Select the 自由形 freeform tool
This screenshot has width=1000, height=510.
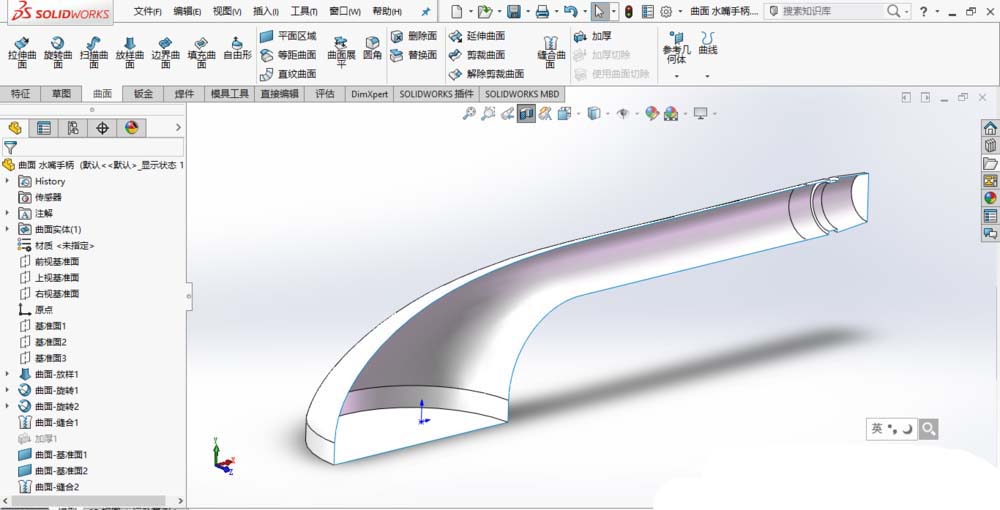click(237, 48)
